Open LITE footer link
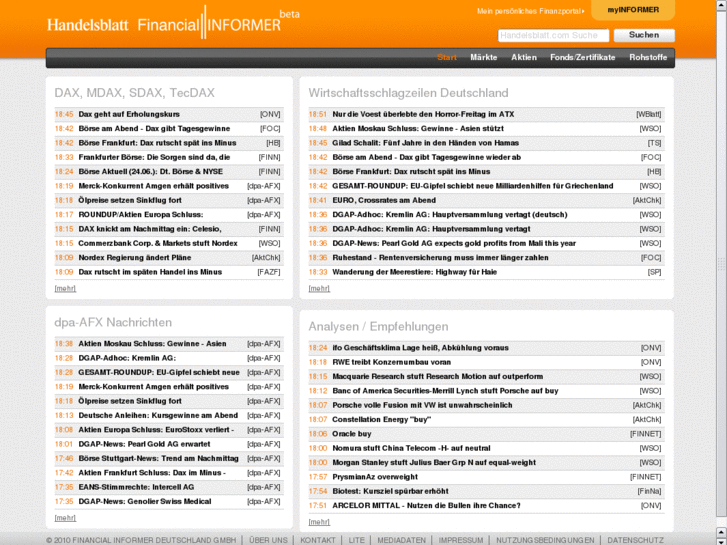 click(x=356, y=540)
